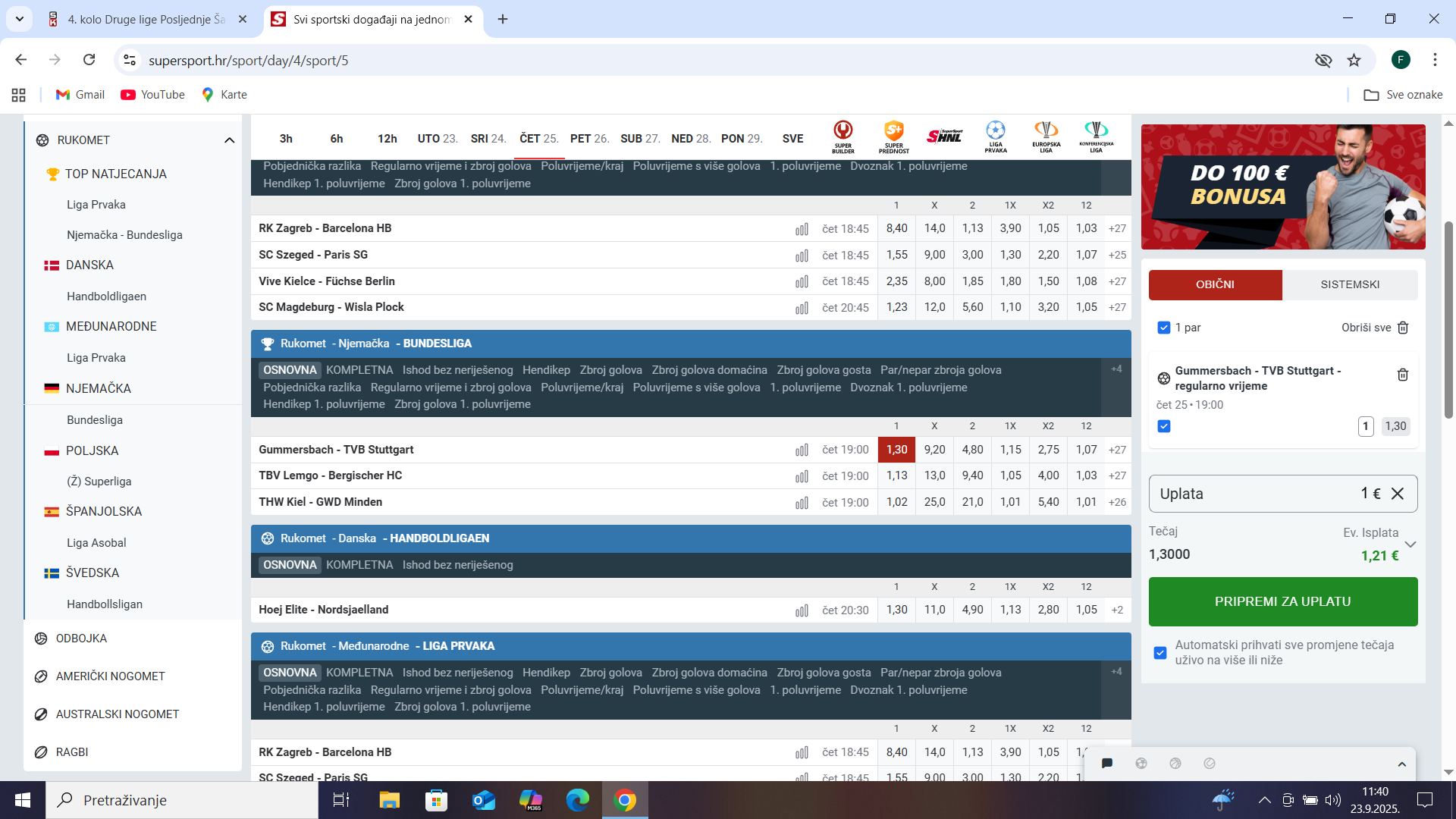Click the Pripremi za uplatu button
1456x819 pixels.
(x=1283, y=601)
